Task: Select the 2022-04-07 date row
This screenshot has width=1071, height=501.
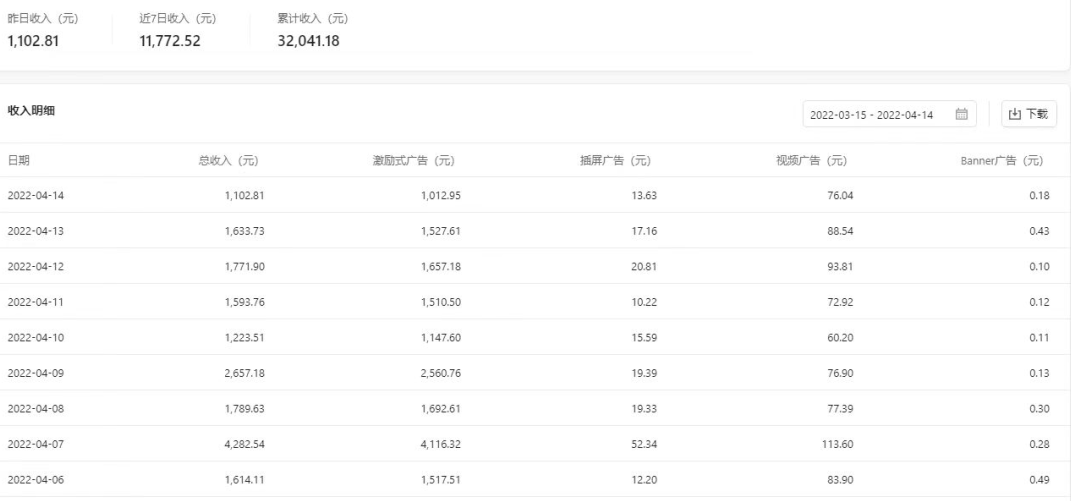Action: point(536,444)
